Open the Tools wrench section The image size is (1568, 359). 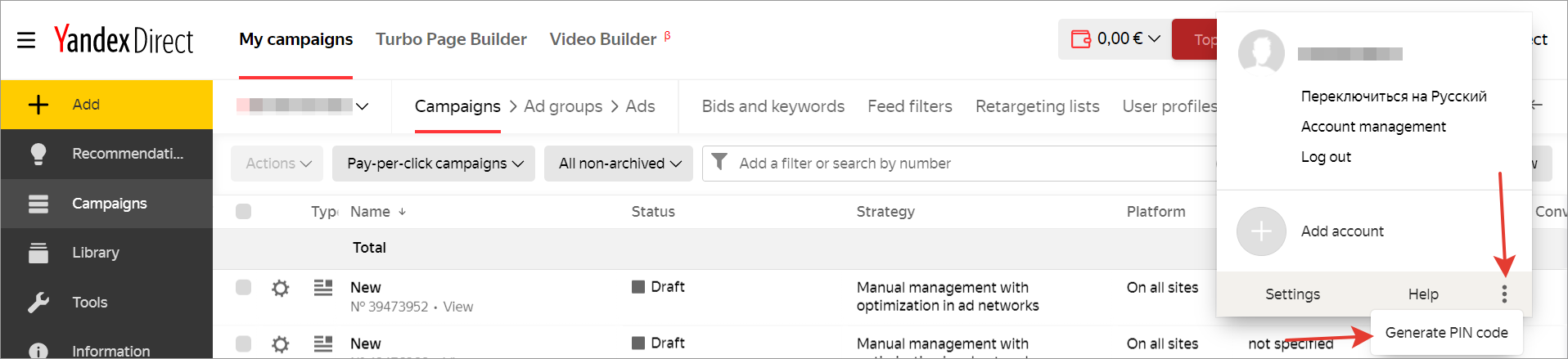coord(38,303)
